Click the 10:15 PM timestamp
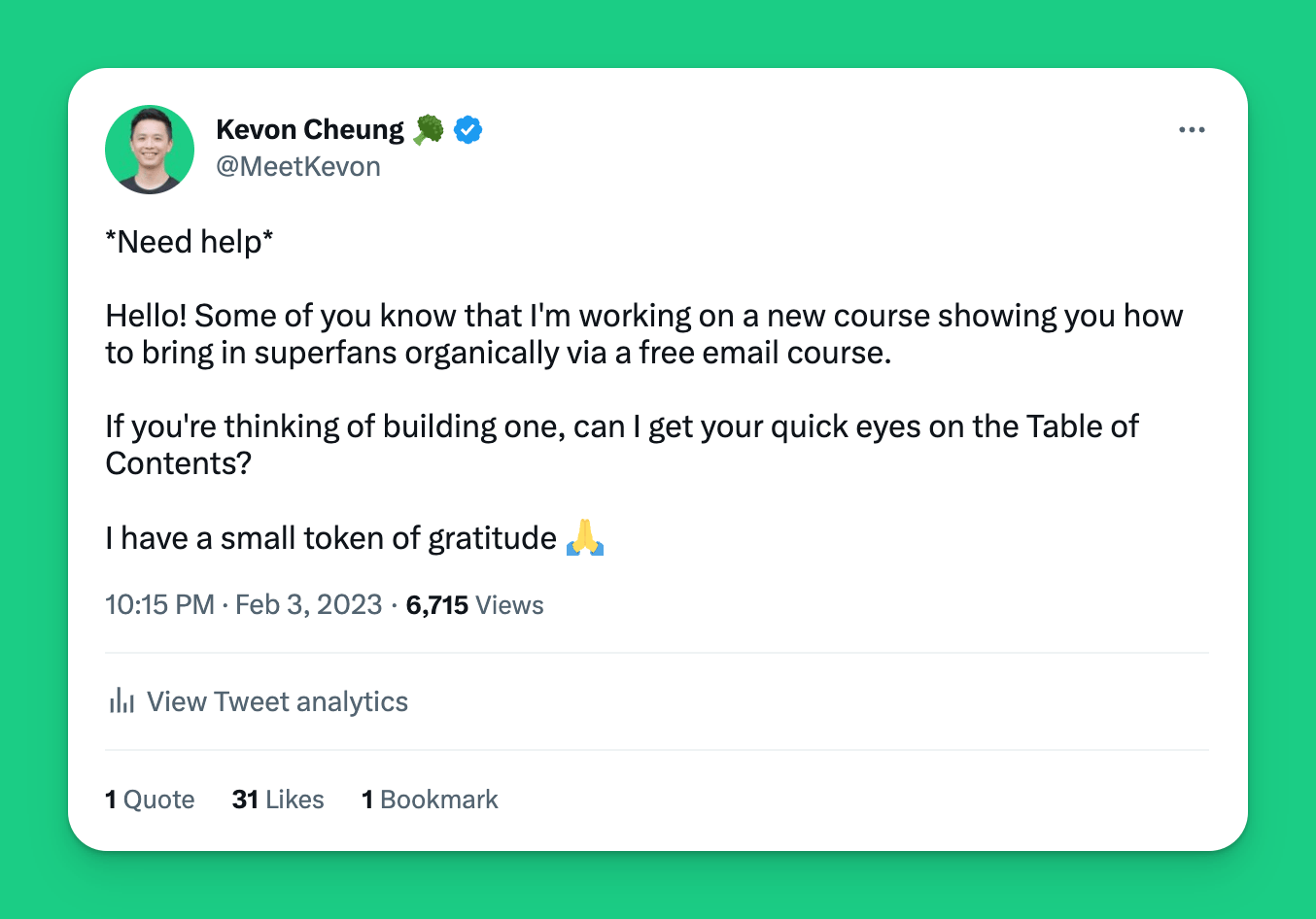Image resolution: width=1316 pixels, height=919 pixels. coord(159,604)
